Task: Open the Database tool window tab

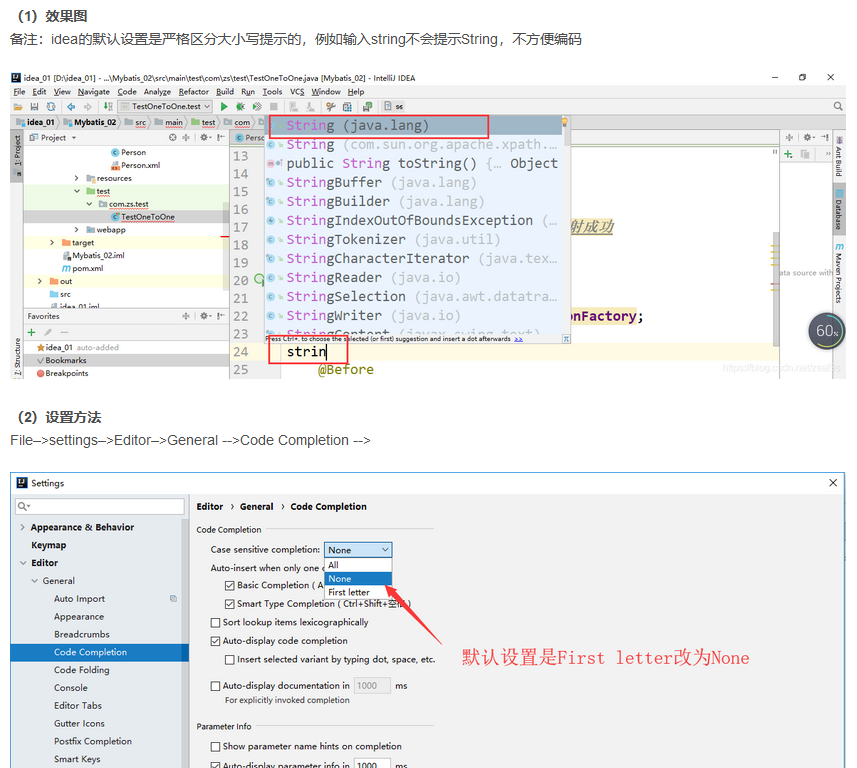Action: 839,210
